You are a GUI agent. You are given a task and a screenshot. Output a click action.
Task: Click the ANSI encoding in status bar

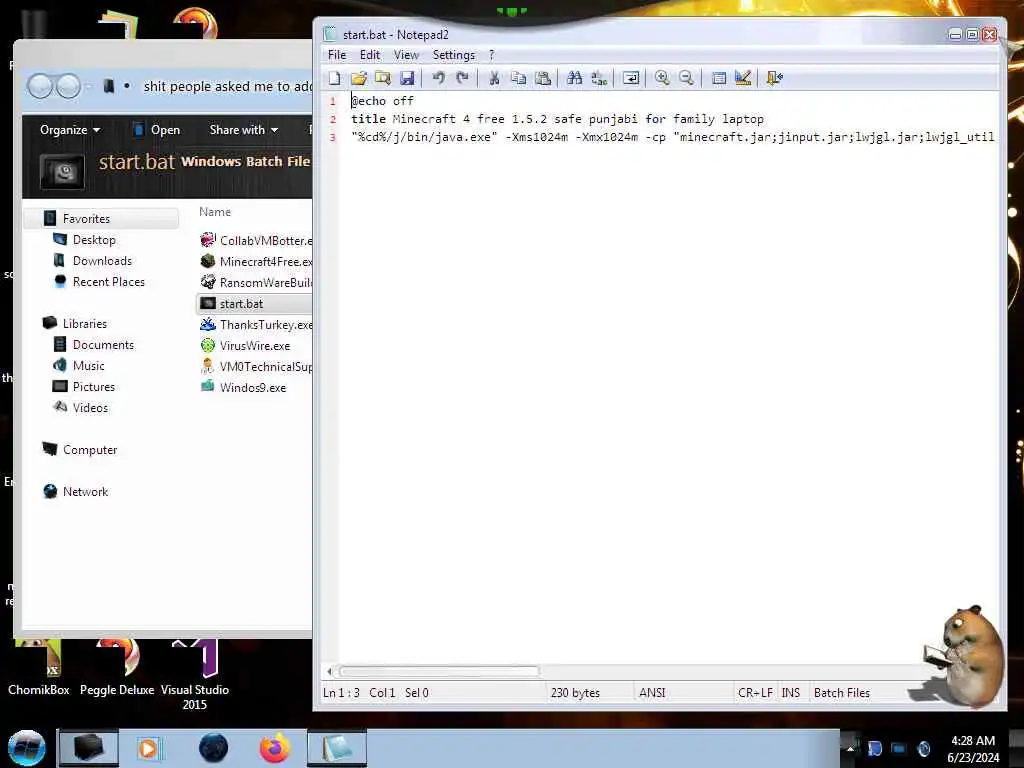tap(652, 693)
